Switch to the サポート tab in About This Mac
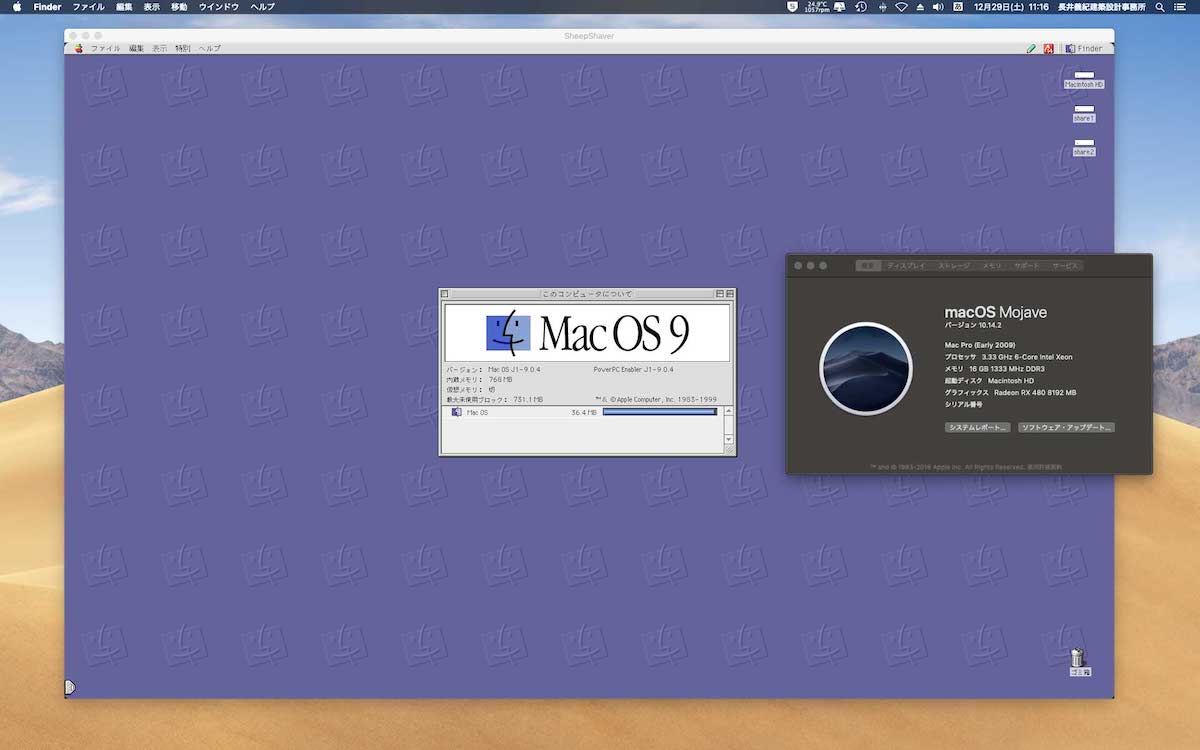This screenshot has height=750, width=1200. [x=1026, y=266]
